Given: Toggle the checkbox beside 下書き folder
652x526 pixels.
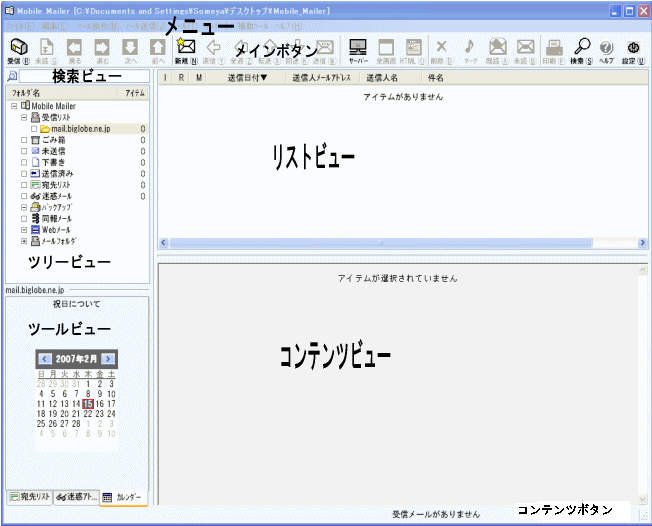Looking at the screenshot, I should [24, 162].
